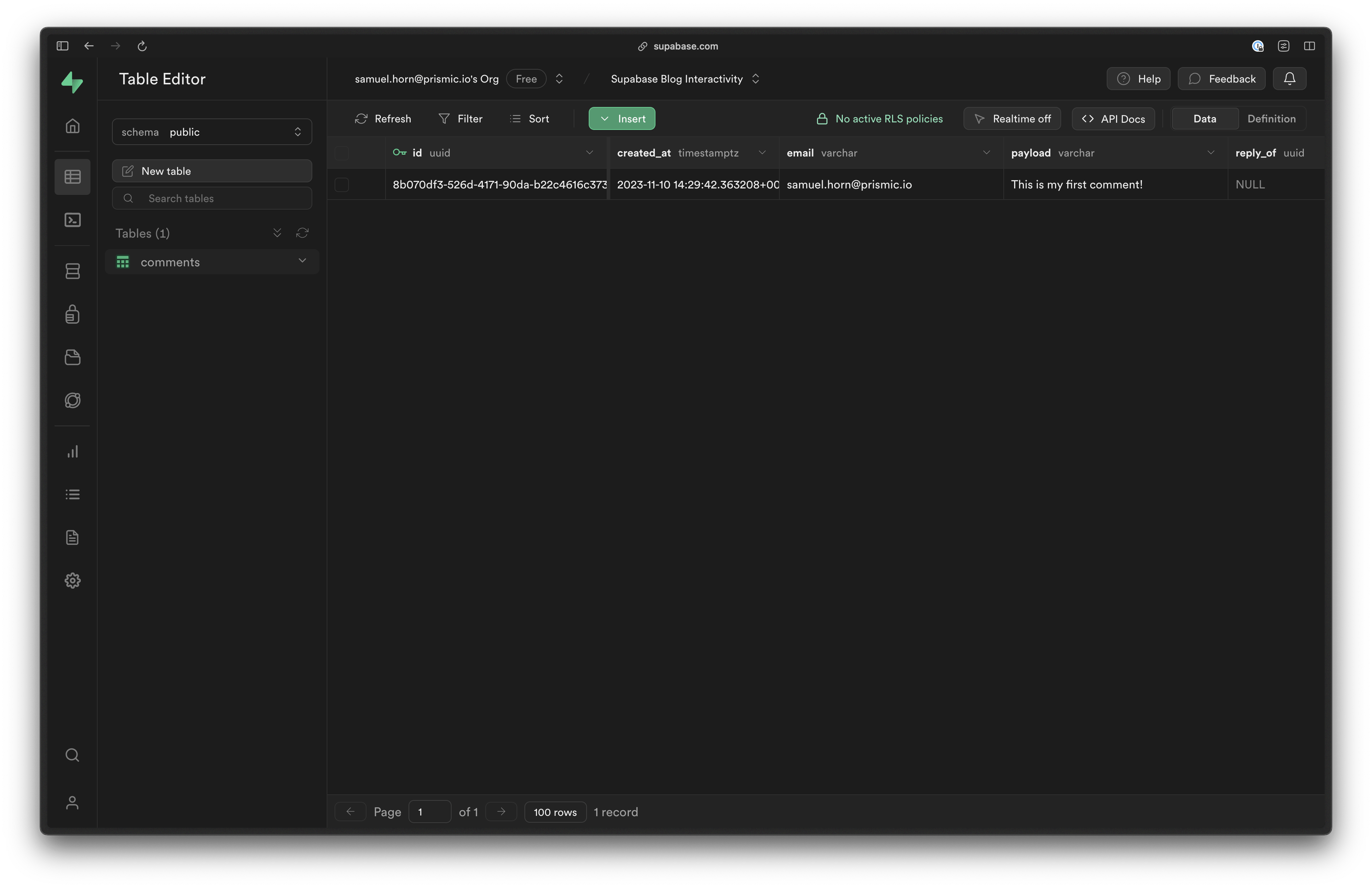Image resolution: width=1372 pixels, height=888 pixels.
Task: Click the notifications bell icon
Action: pyautogui.click(x=1289, y=79)
